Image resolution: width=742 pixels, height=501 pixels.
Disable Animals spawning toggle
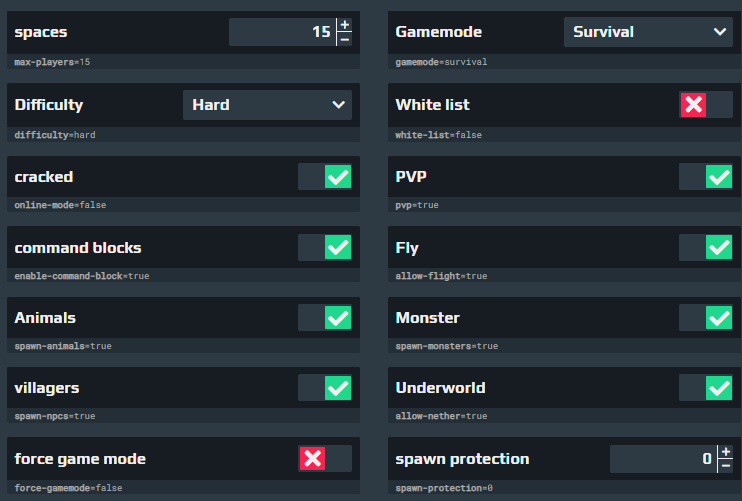(x=325, y=317)
